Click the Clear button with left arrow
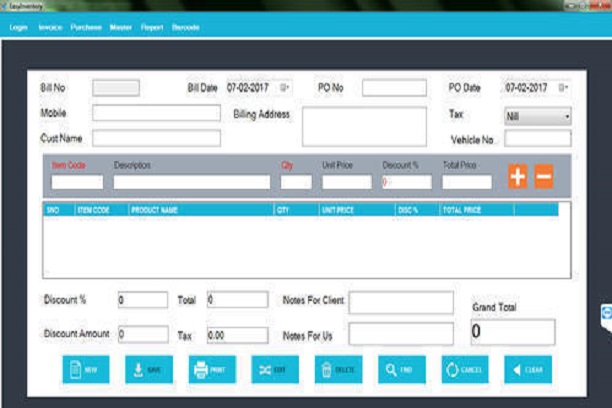 [x=528, y=369]
